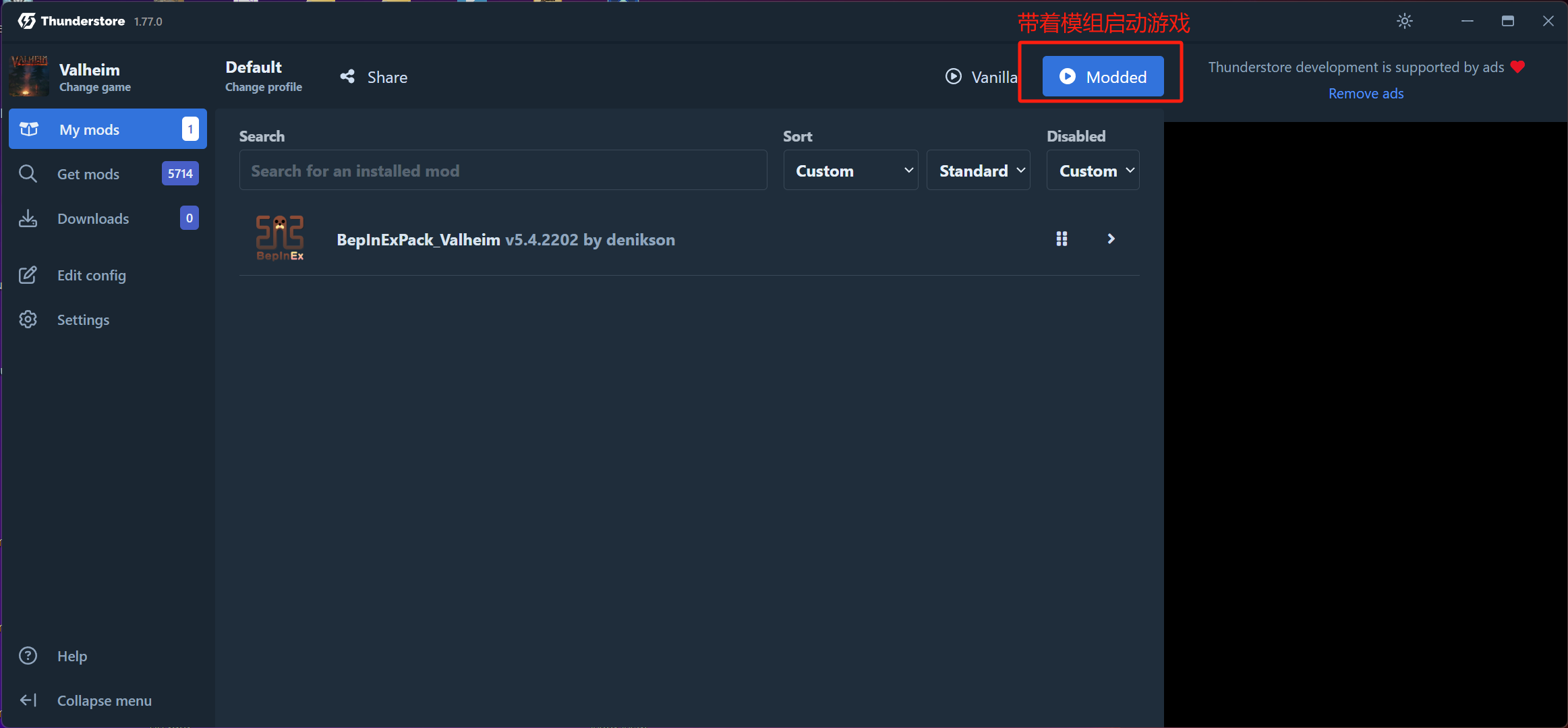1568x728 pixels.
Task: Open the Sort Custom dropdown
Action: point(850,171)
